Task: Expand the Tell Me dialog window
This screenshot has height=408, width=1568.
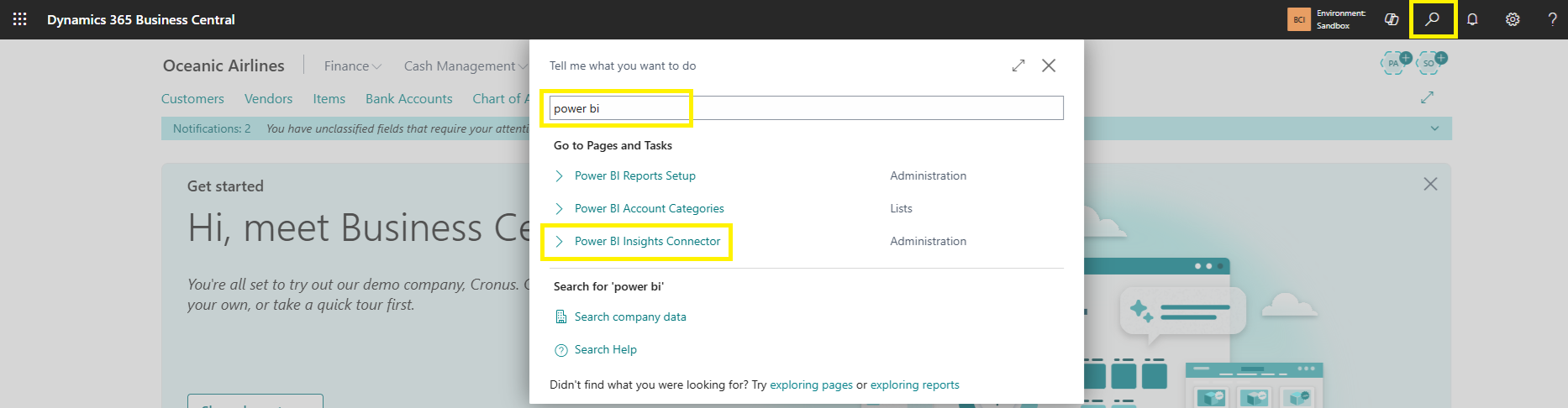Action: click(1018, 65)
